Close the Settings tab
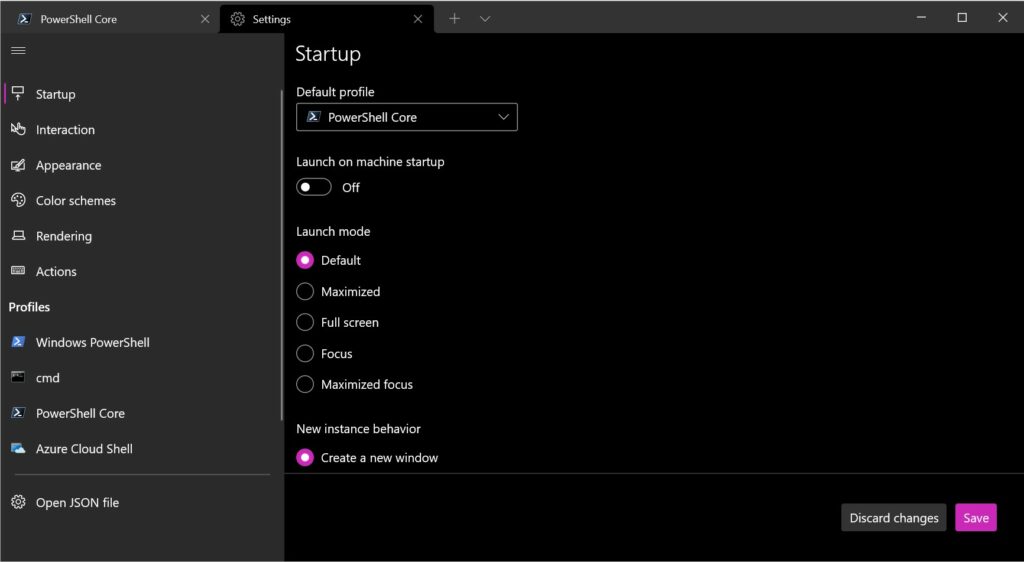This screenshot has height=562, width=1024. pos(418,18)
